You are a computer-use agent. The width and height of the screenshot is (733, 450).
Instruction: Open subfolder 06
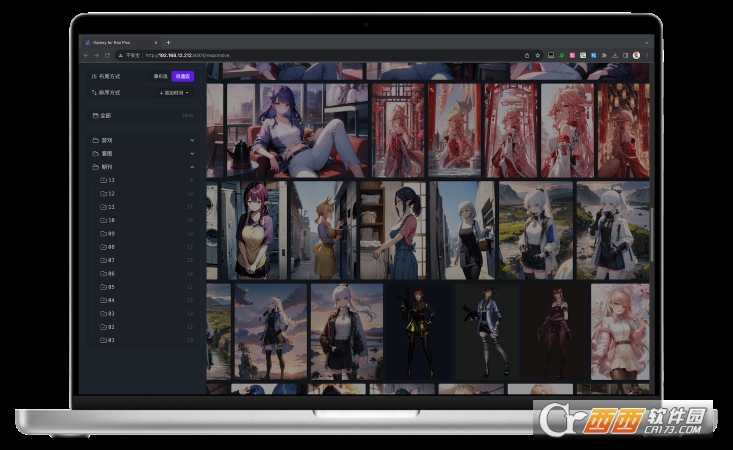147,273
